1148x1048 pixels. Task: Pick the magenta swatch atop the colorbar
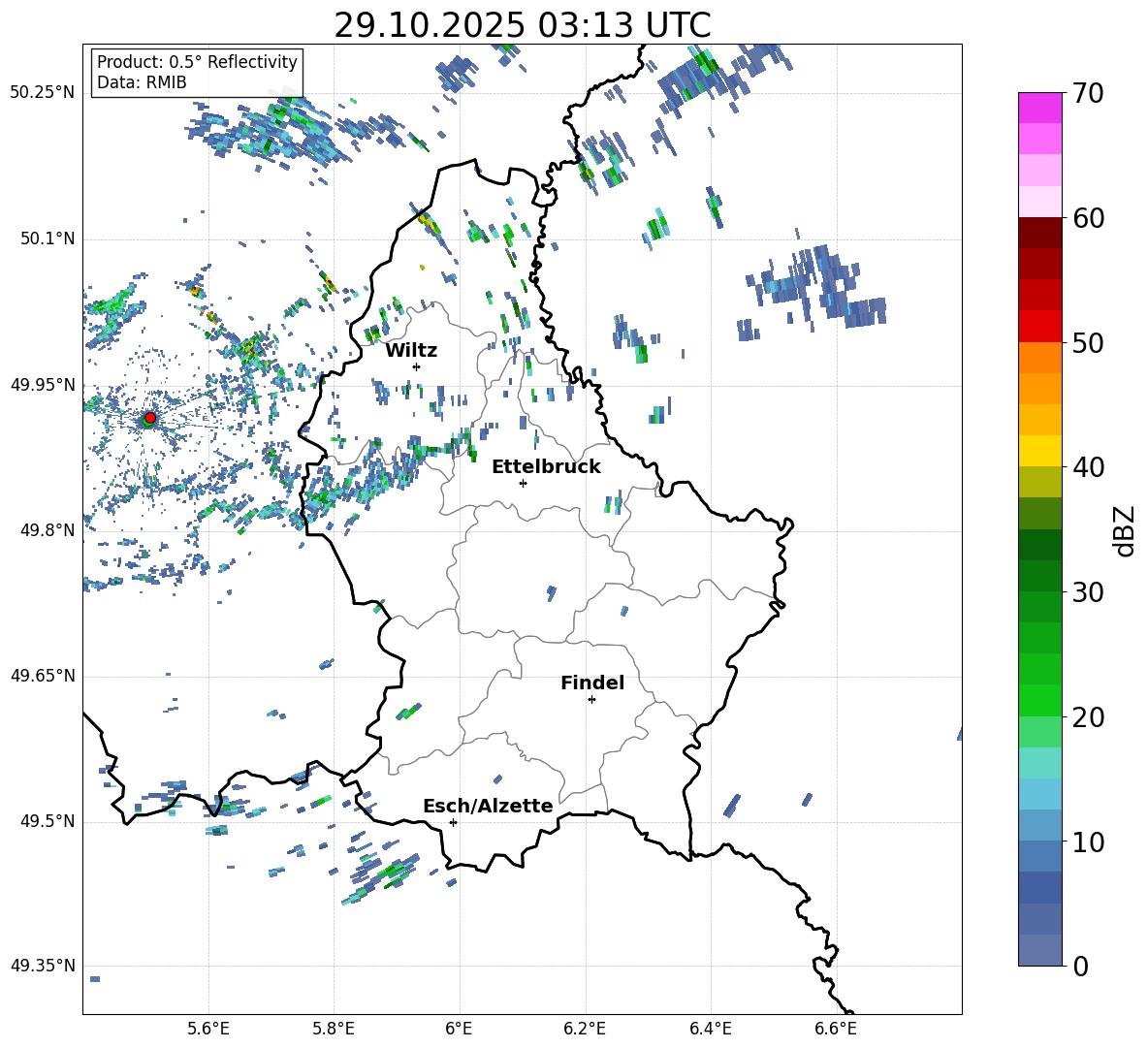tap(1039, 108)
